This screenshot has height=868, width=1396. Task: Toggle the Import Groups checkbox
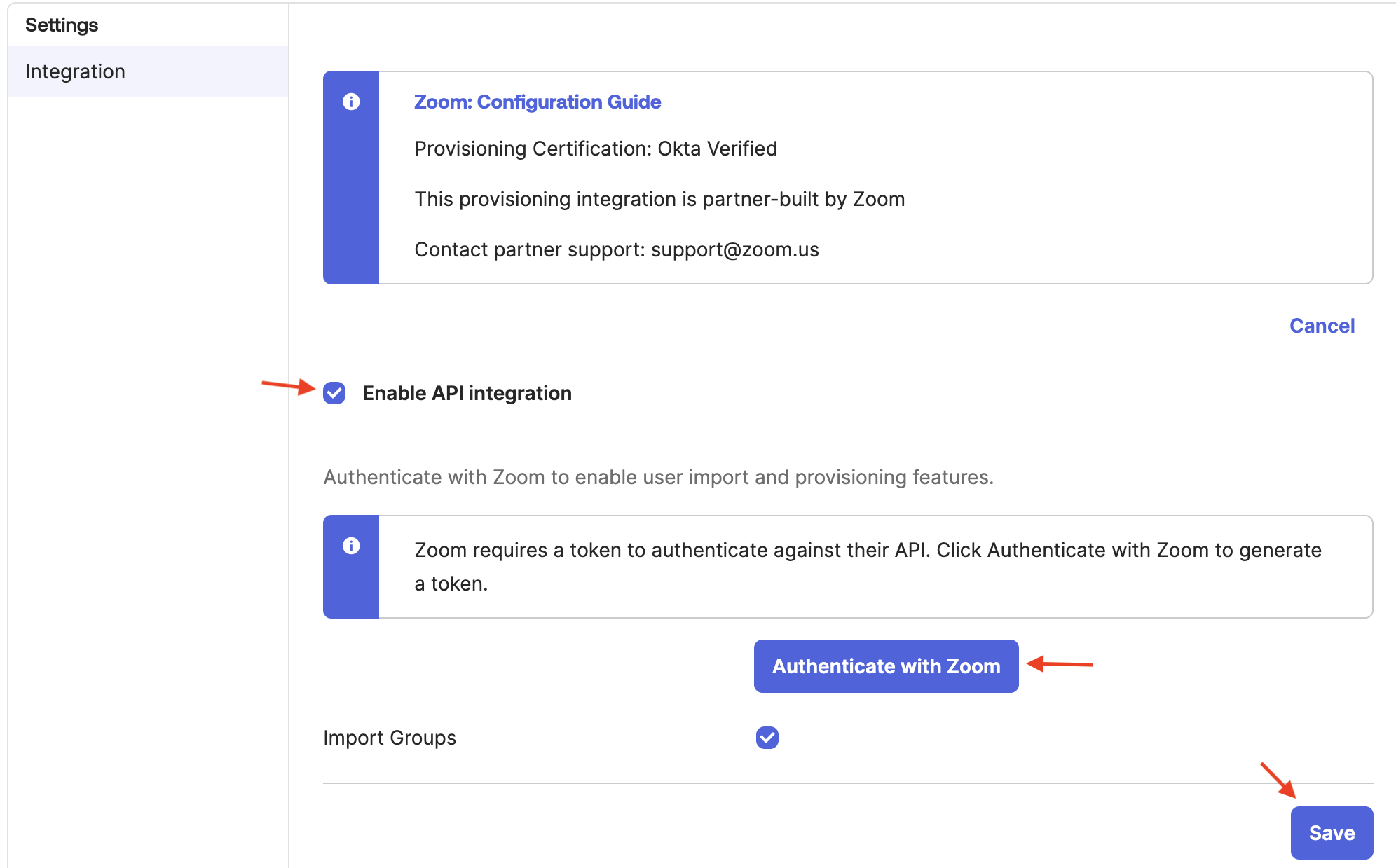point(767,738)
